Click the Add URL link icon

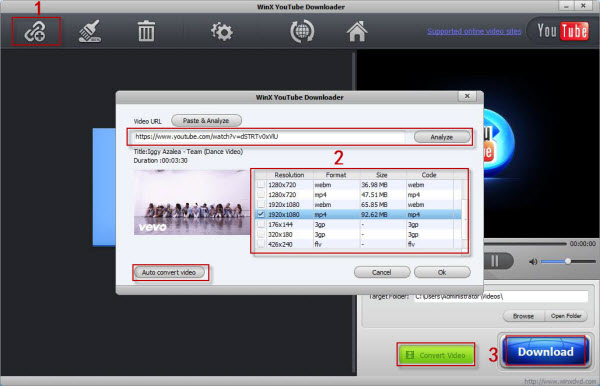tap(35, 31)
